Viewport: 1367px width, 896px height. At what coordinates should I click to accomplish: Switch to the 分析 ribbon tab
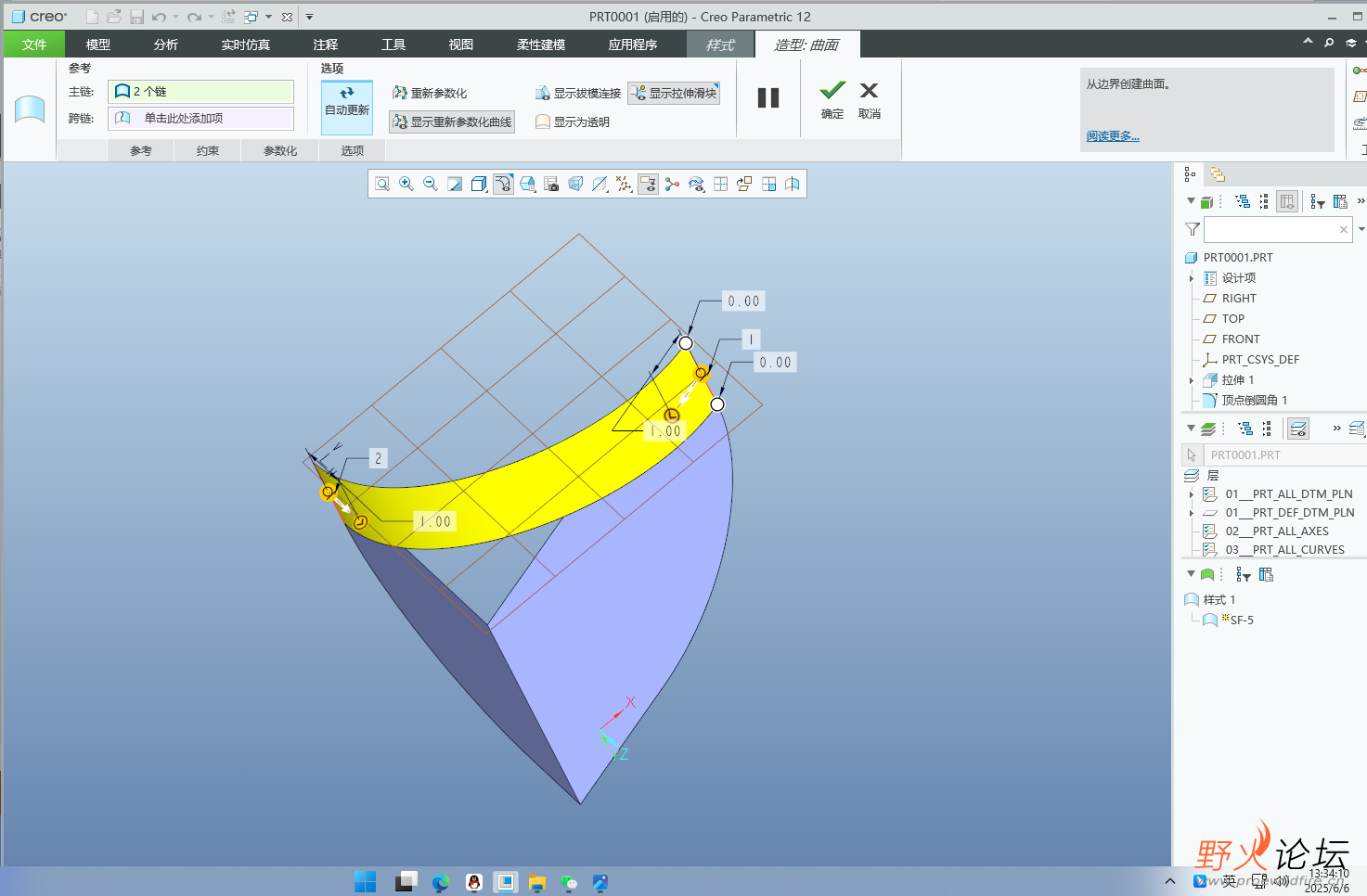tap(166, 45)
